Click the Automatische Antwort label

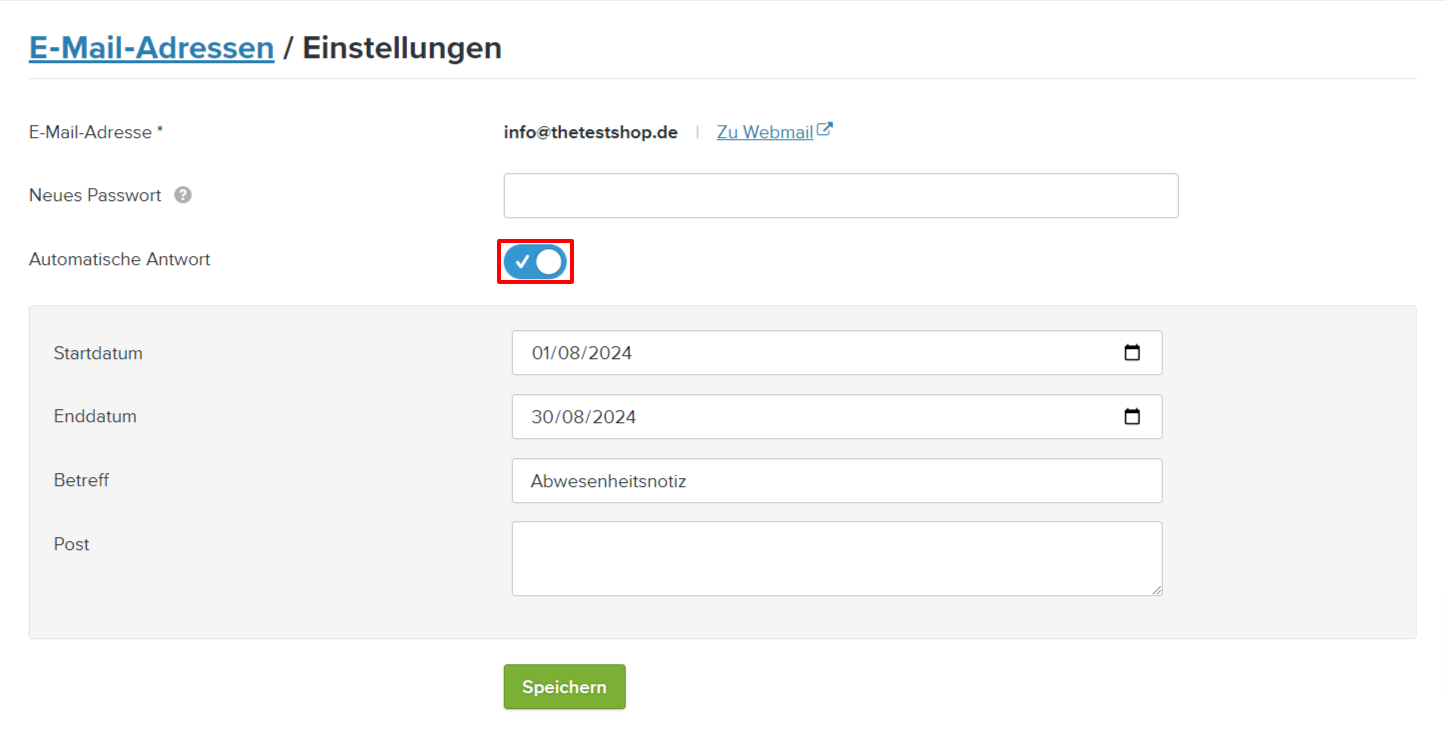coord(120,259)
